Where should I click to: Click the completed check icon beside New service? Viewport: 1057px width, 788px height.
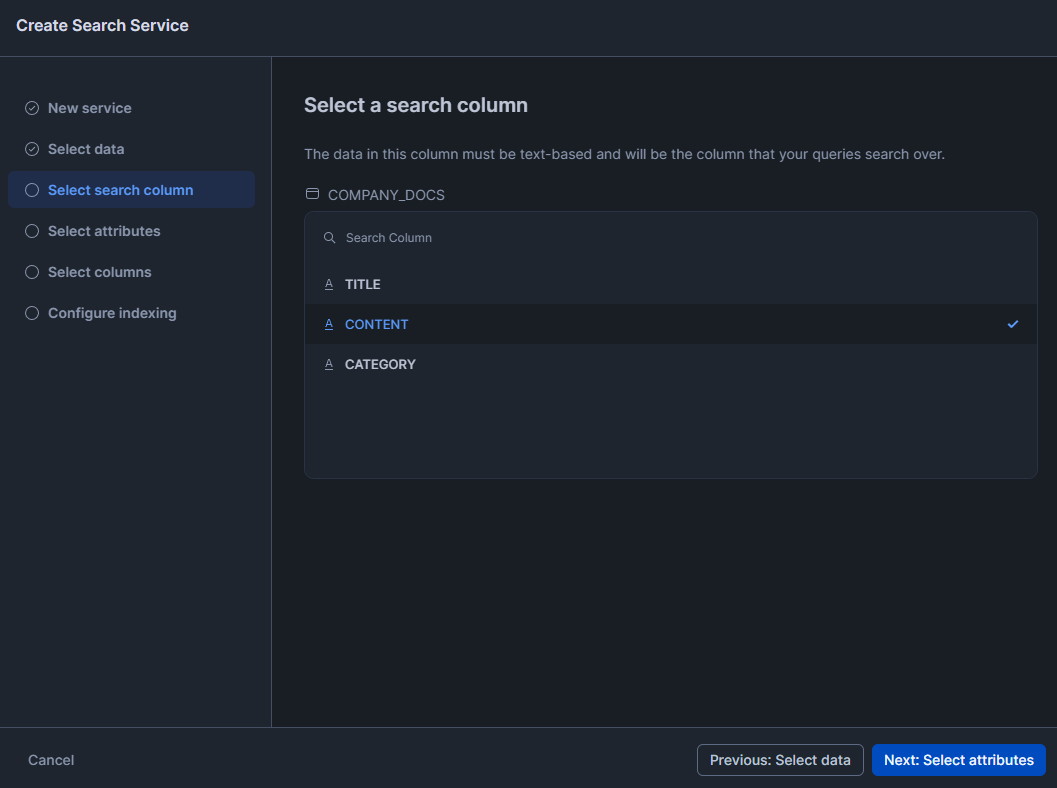click(30, 107)
